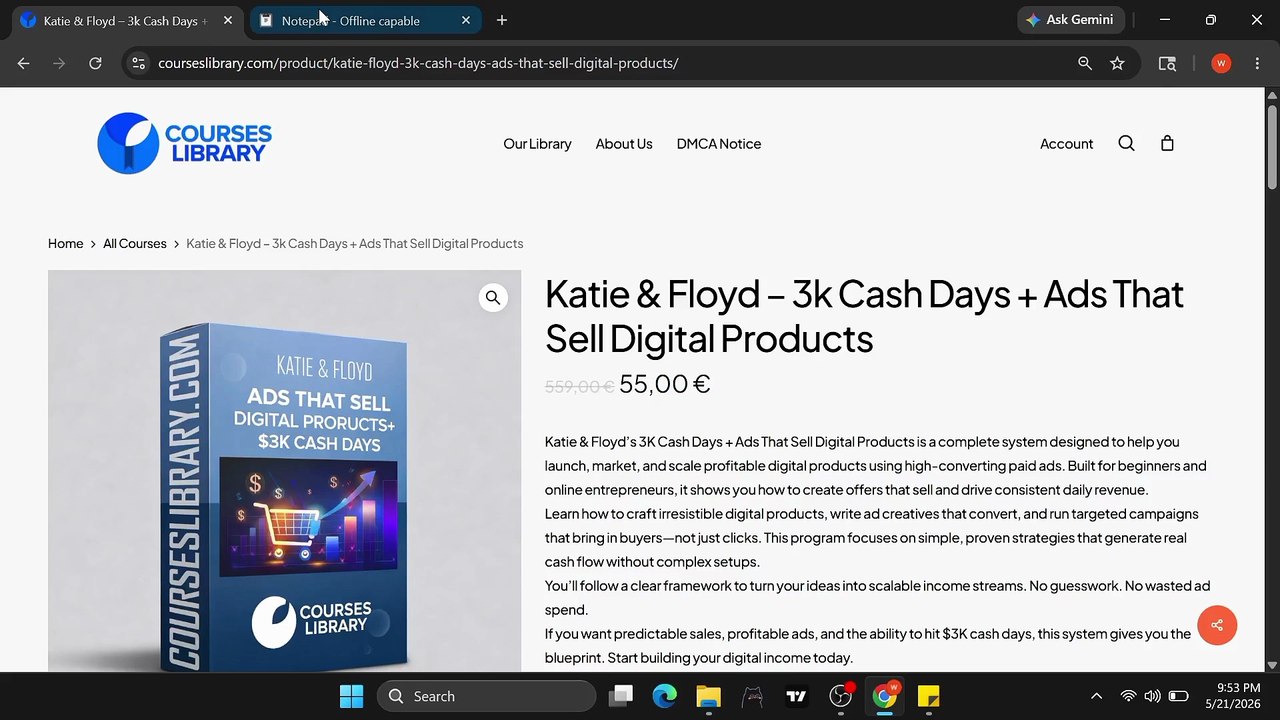This screenshot has width=1280, height=720.
Task: Open the cat icon app on taskbar
Action: 752,696
